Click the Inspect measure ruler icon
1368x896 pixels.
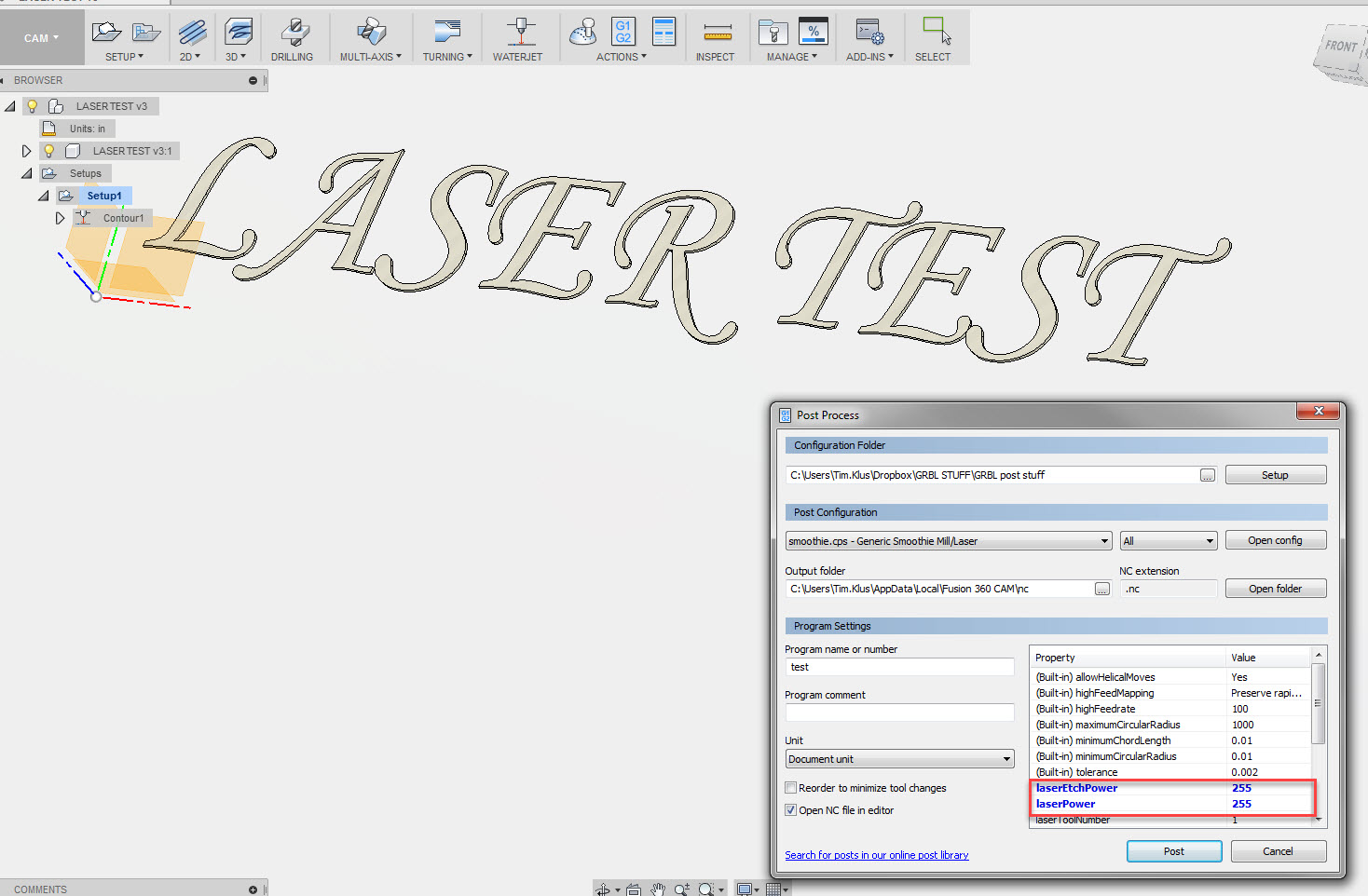coord(718,34)
